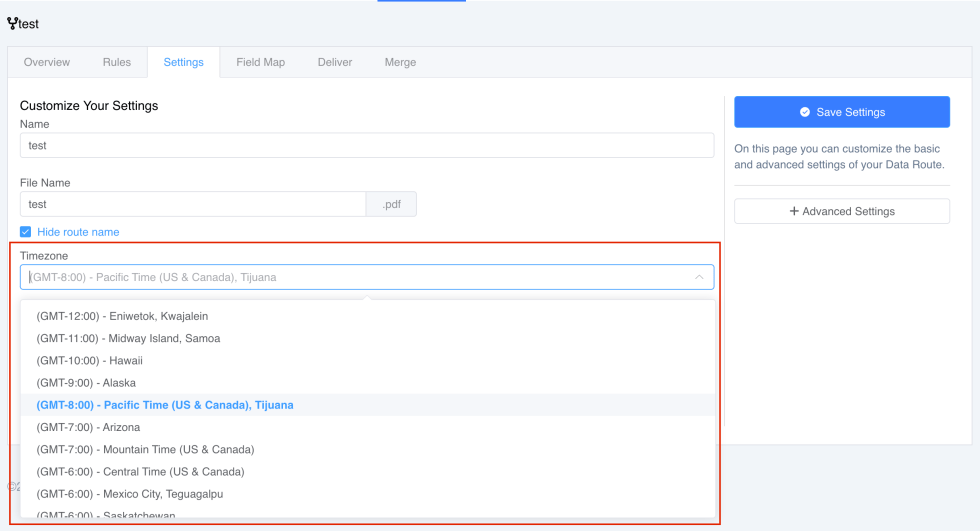This screenshot has height=531, width=980.
Task: Expand the Advanced Settings button
Action: 842,211
